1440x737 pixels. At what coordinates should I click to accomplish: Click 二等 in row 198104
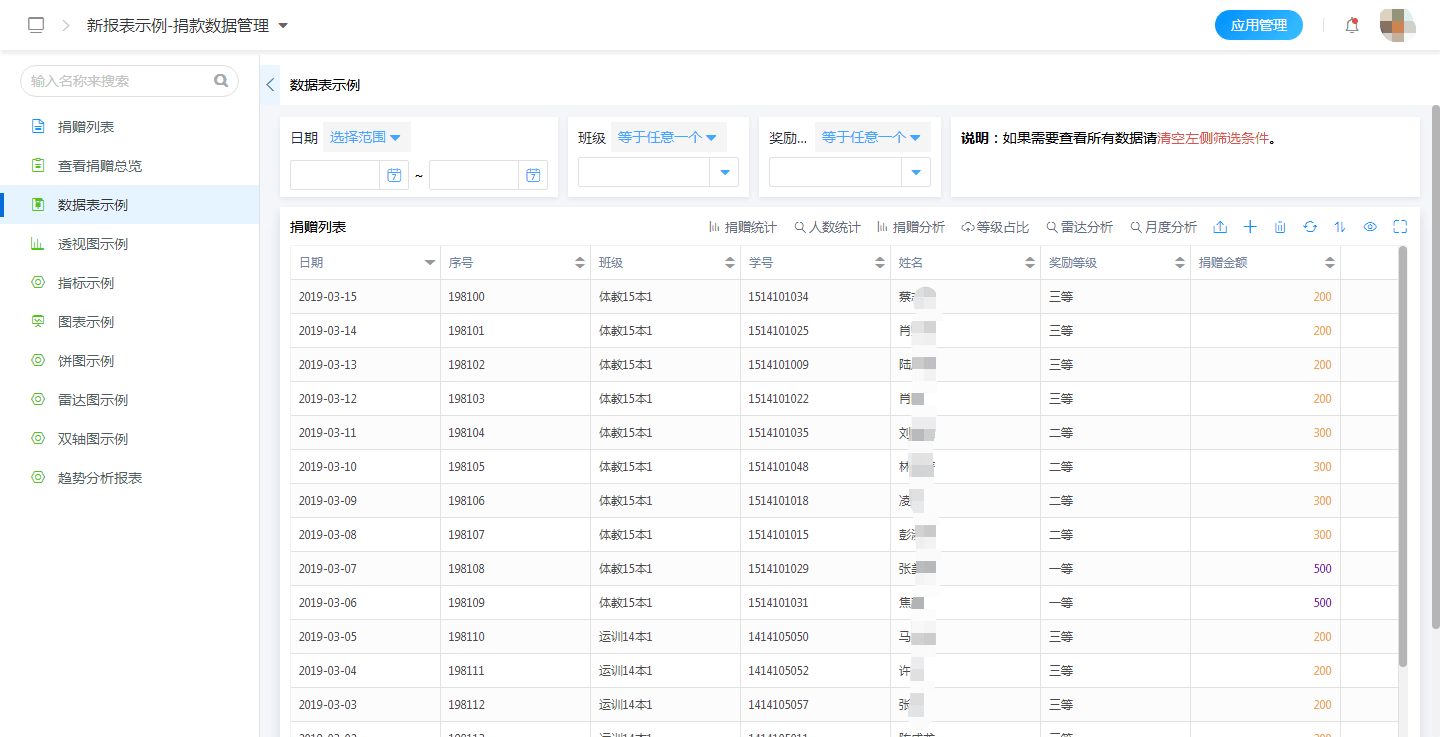point(1061,433)
